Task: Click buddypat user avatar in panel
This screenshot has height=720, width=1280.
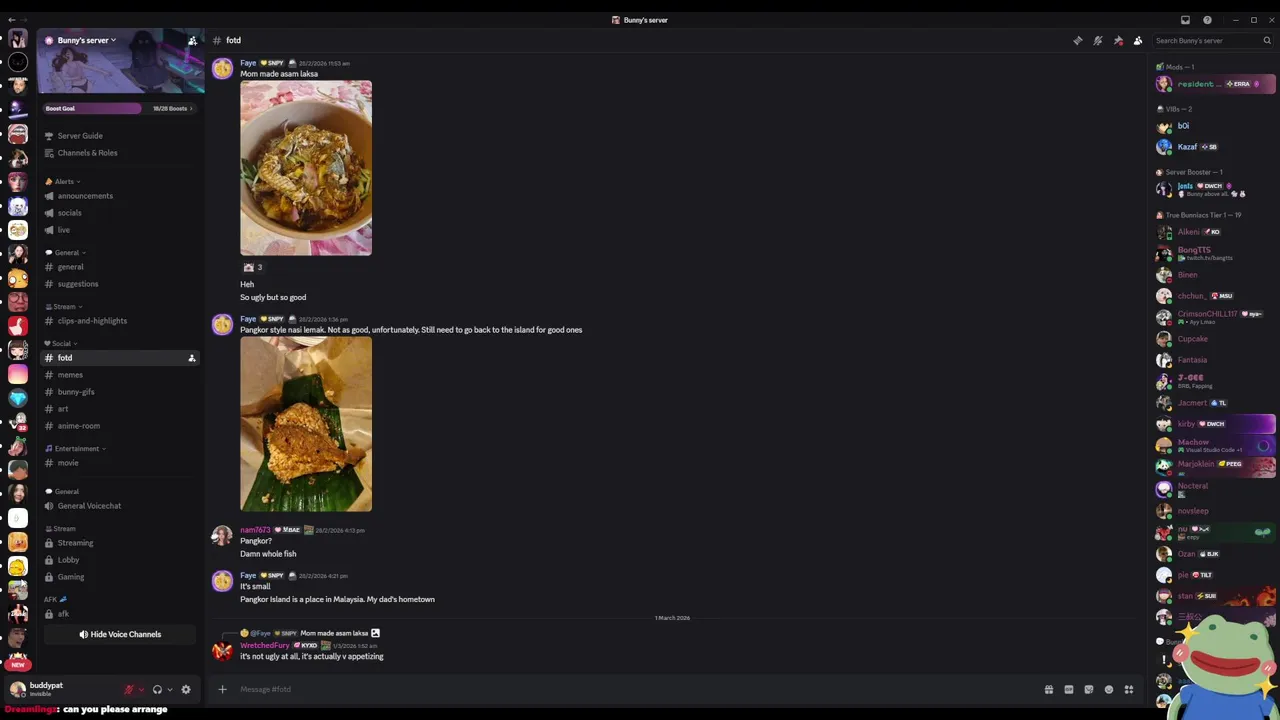Action: [17, 689]
